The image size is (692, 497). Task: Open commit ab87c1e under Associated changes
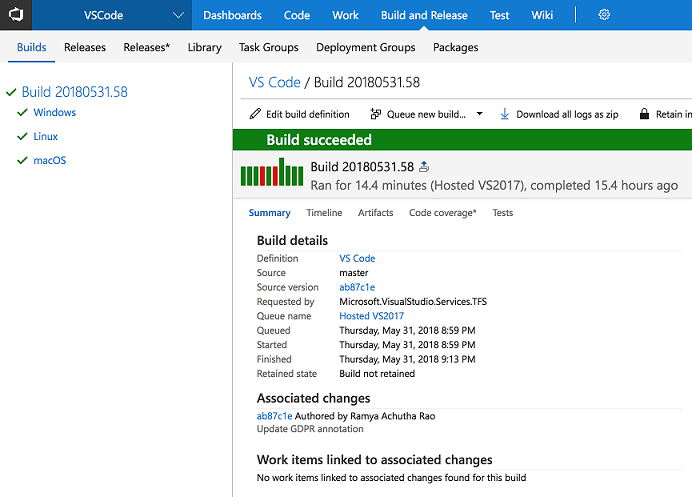click(274, 416)
